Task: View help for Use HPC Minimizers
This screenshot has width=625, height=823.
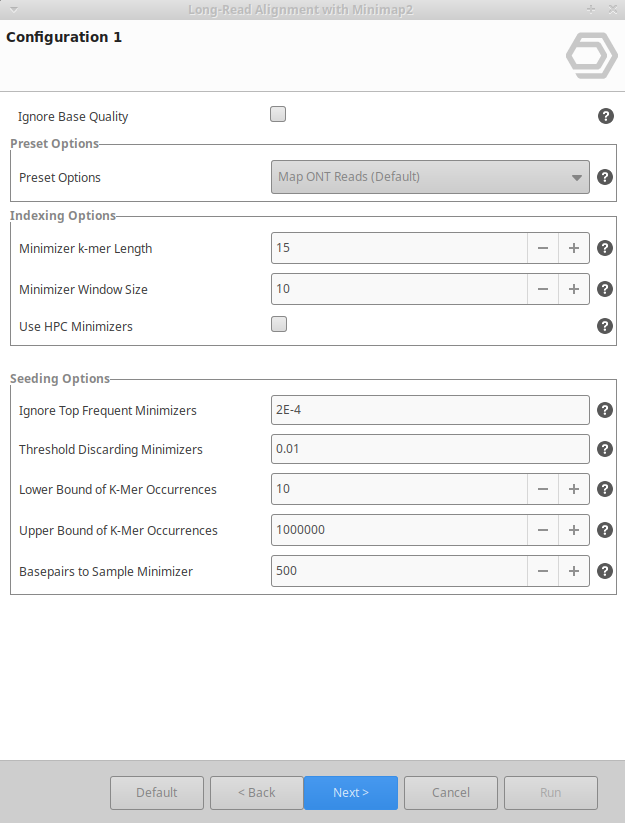Action: click(605, 326)
